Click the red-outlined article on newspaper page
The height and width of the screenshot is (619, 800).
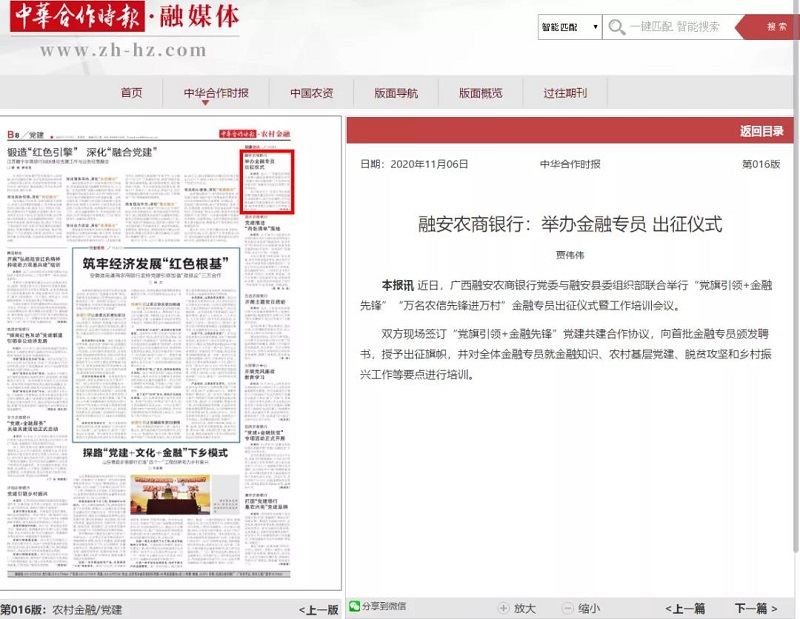[x=267, y=179]
